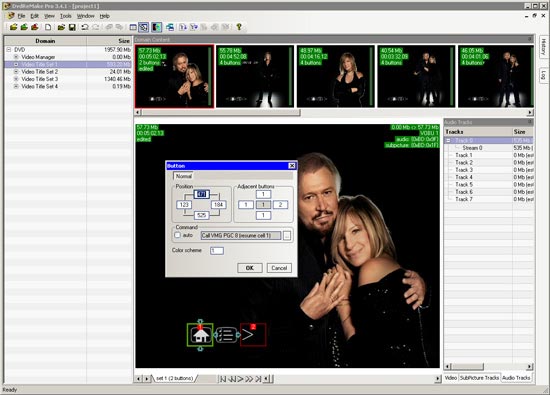Expand Video Title Set 4 node
The height and width of the screenshot is (395, 550).
point(16,86)
